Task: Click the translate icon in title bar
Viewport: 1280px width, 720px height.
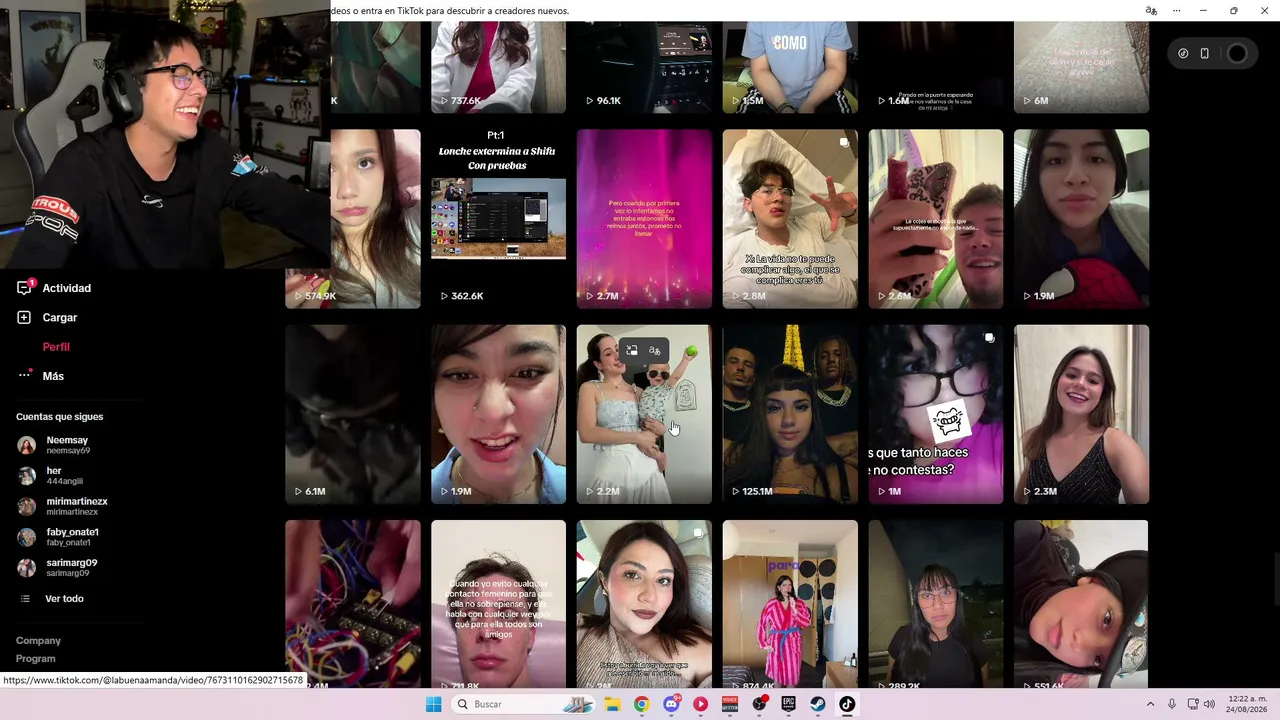Action: pyautogui.click(x=1151, y=11)
